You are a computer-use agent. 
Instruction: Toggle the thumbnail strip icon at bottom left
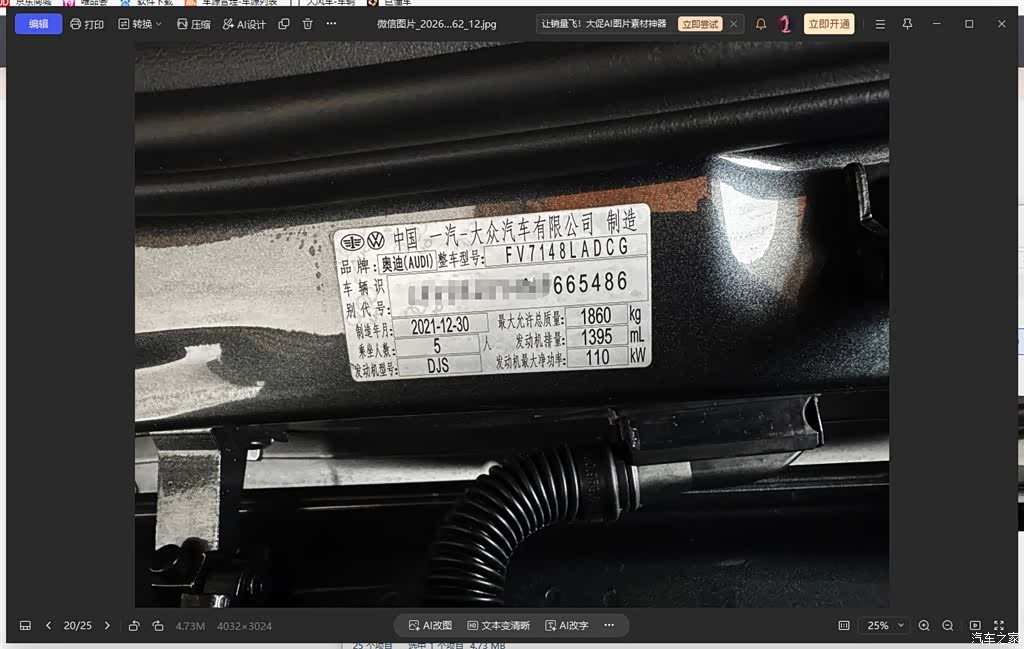[x=25, y=625]
